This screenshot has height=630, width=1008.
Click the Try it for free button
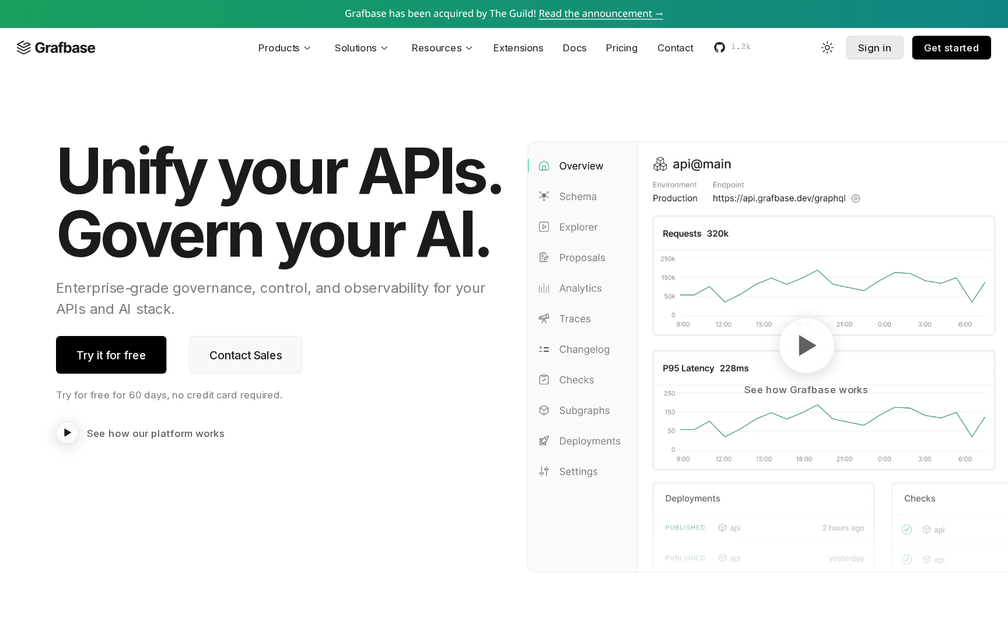point(111,355)
